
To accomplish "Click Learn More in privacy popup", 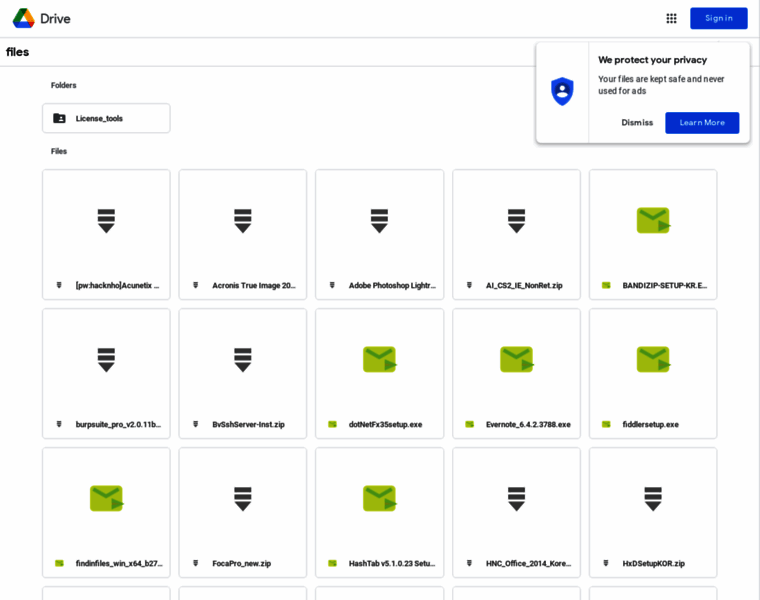I will (x=702, y=122).
